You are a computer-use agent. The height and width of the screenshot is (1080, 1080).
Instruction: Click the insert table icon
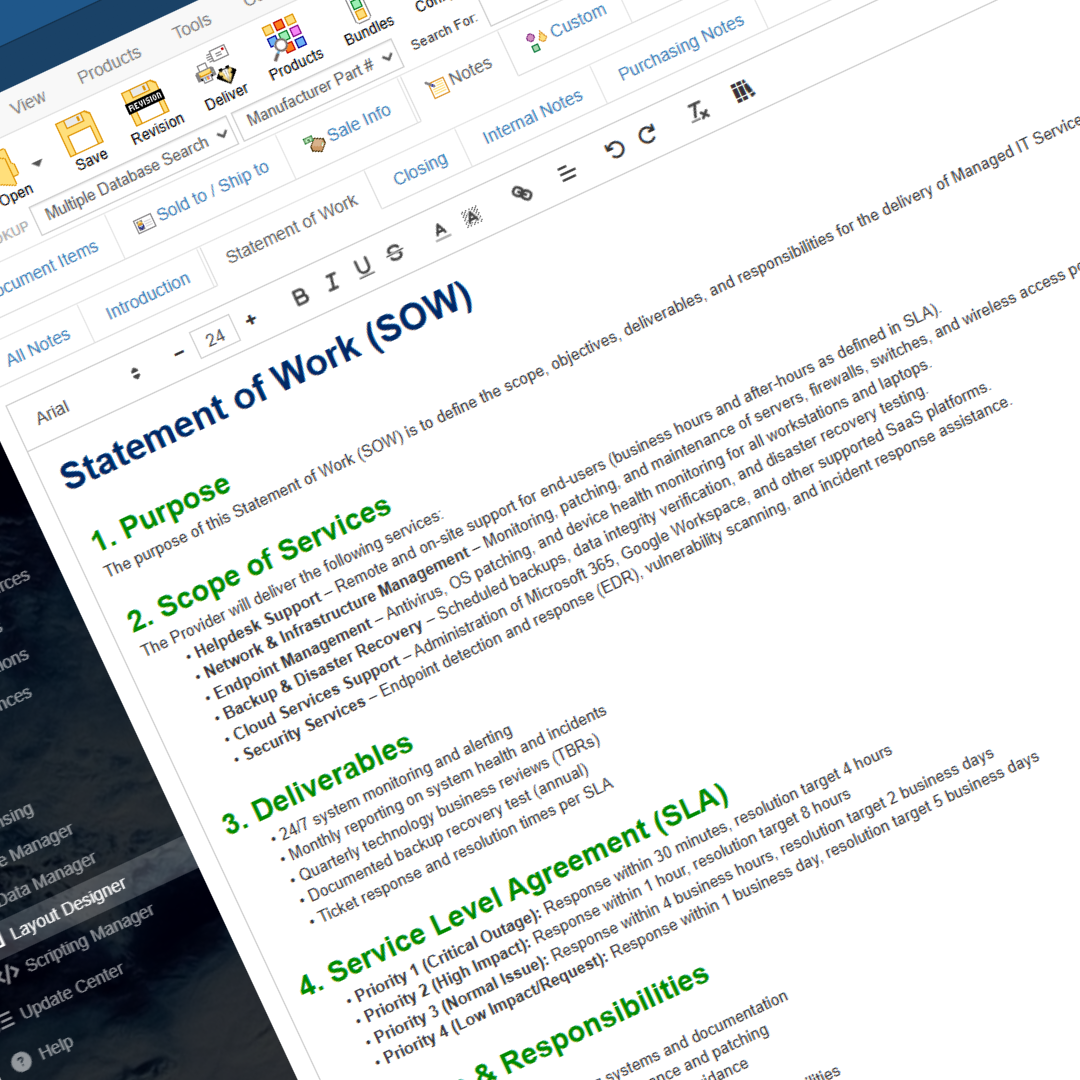(x=742, y=90)
